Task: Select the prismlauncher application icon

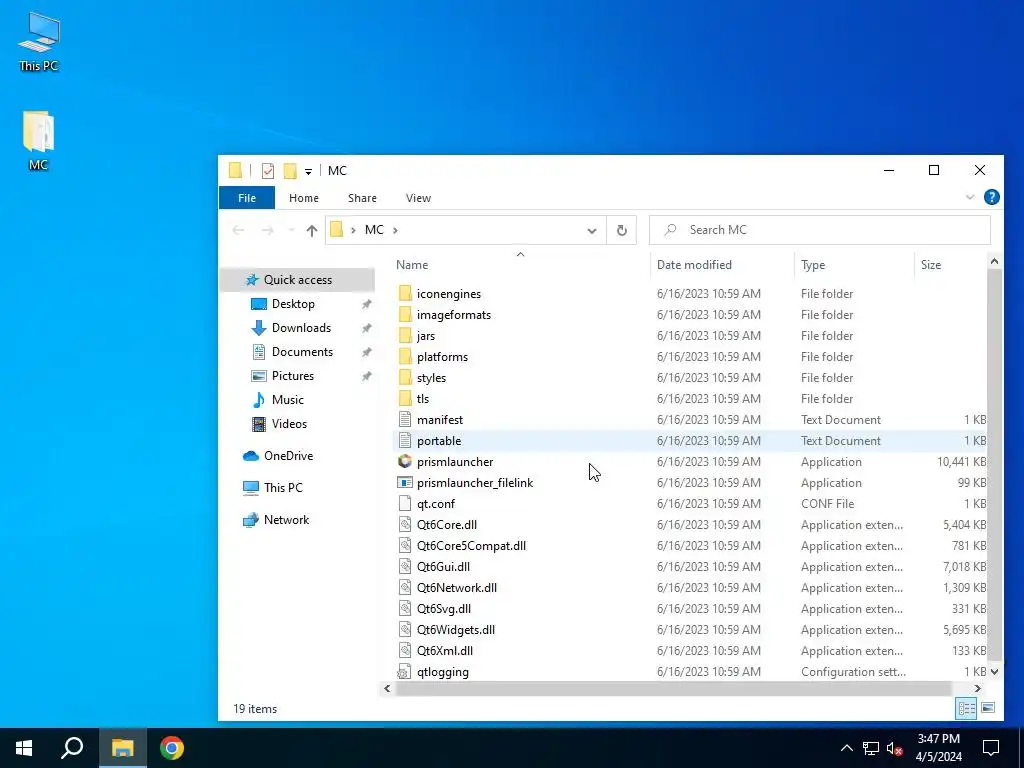Action: 405,461
